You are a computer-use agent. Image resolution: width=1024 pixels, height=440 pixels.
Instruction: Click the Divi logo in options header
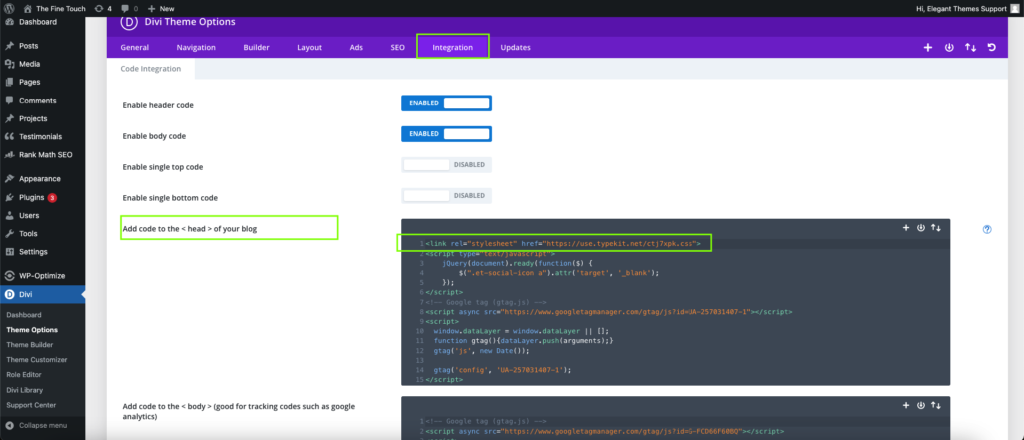pos(129,22)
